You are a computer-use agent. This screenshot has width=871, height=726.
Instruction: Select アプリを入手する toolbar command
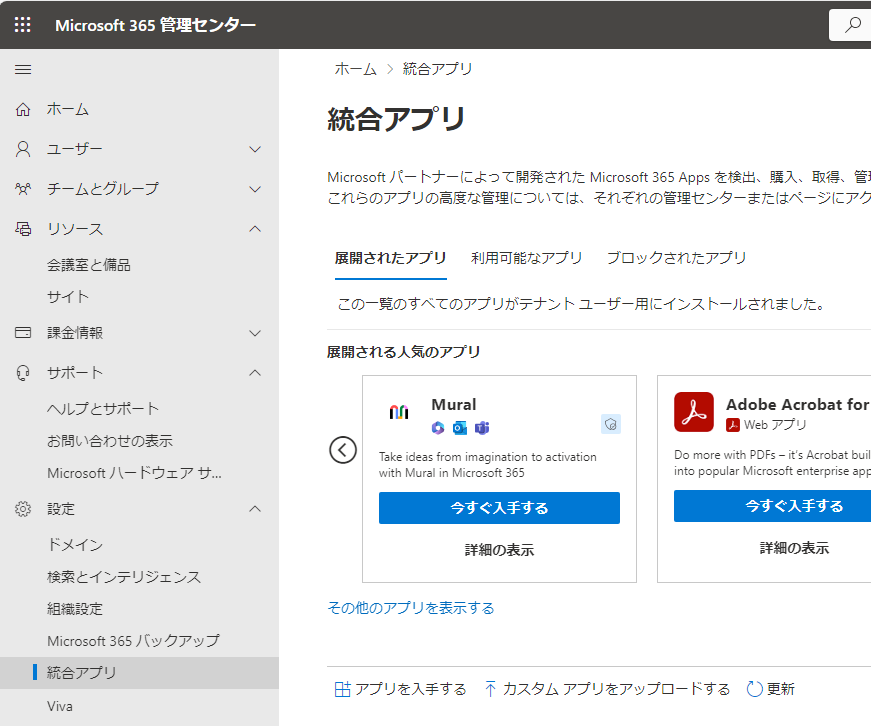point(400,689)
